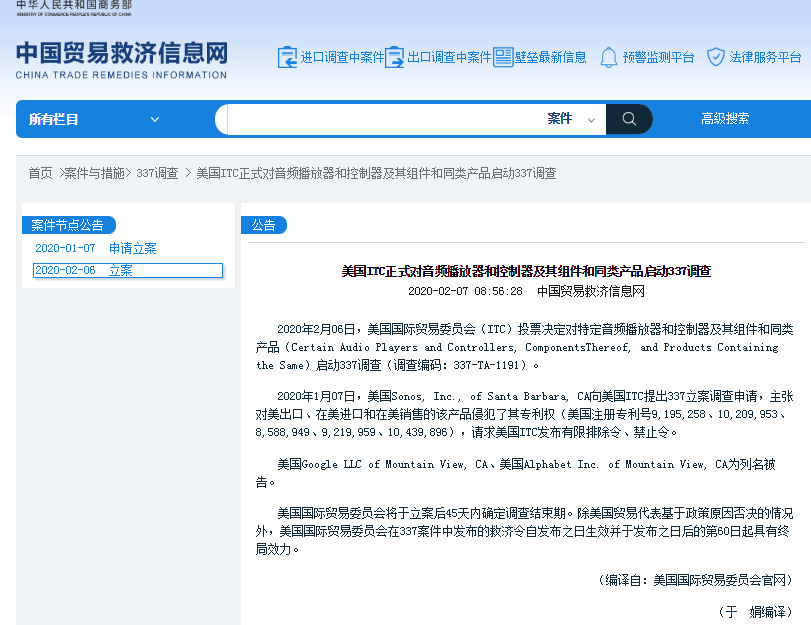This screenshot has height=625, width=811.
Task: Open 2020-02-06 立案 entry
Action: [128, 271]
